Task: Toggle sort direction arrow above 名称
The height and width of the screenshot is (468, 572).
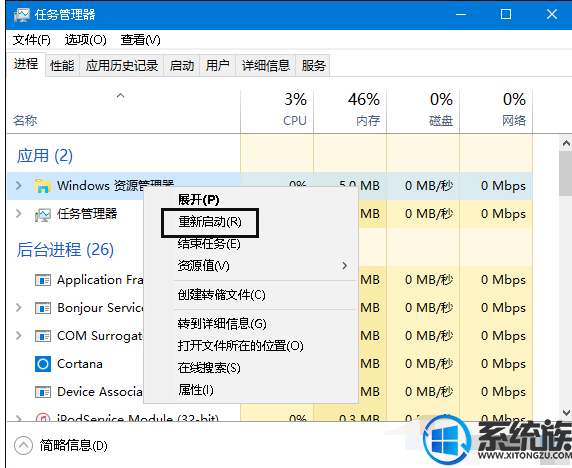Action: (x=120, y=96)
